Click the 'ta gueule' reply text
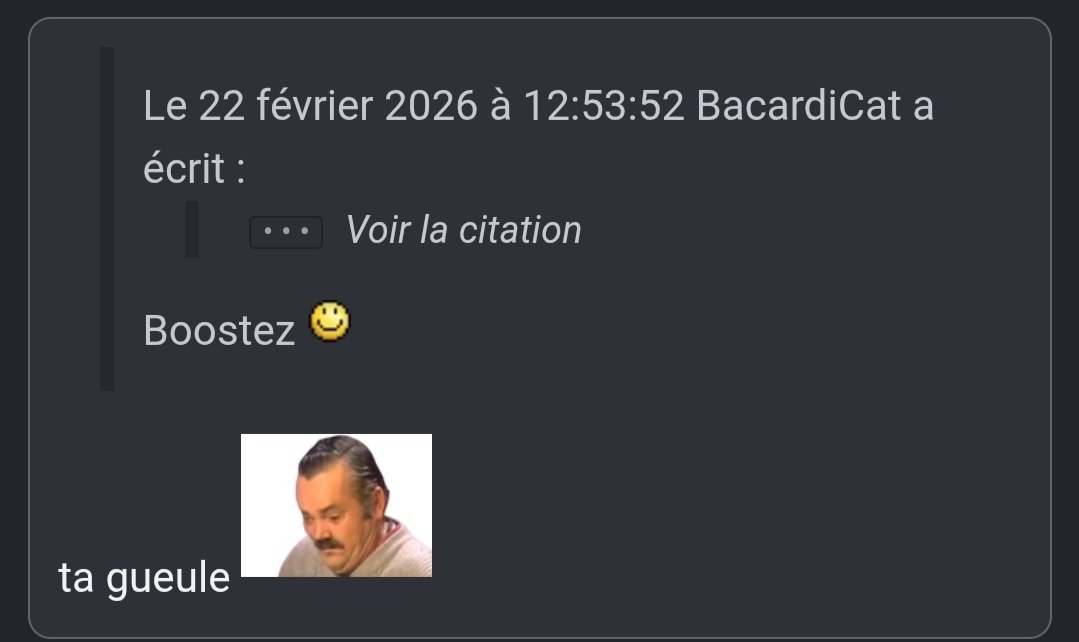The image size is (1079, 642). coord(144,578)
